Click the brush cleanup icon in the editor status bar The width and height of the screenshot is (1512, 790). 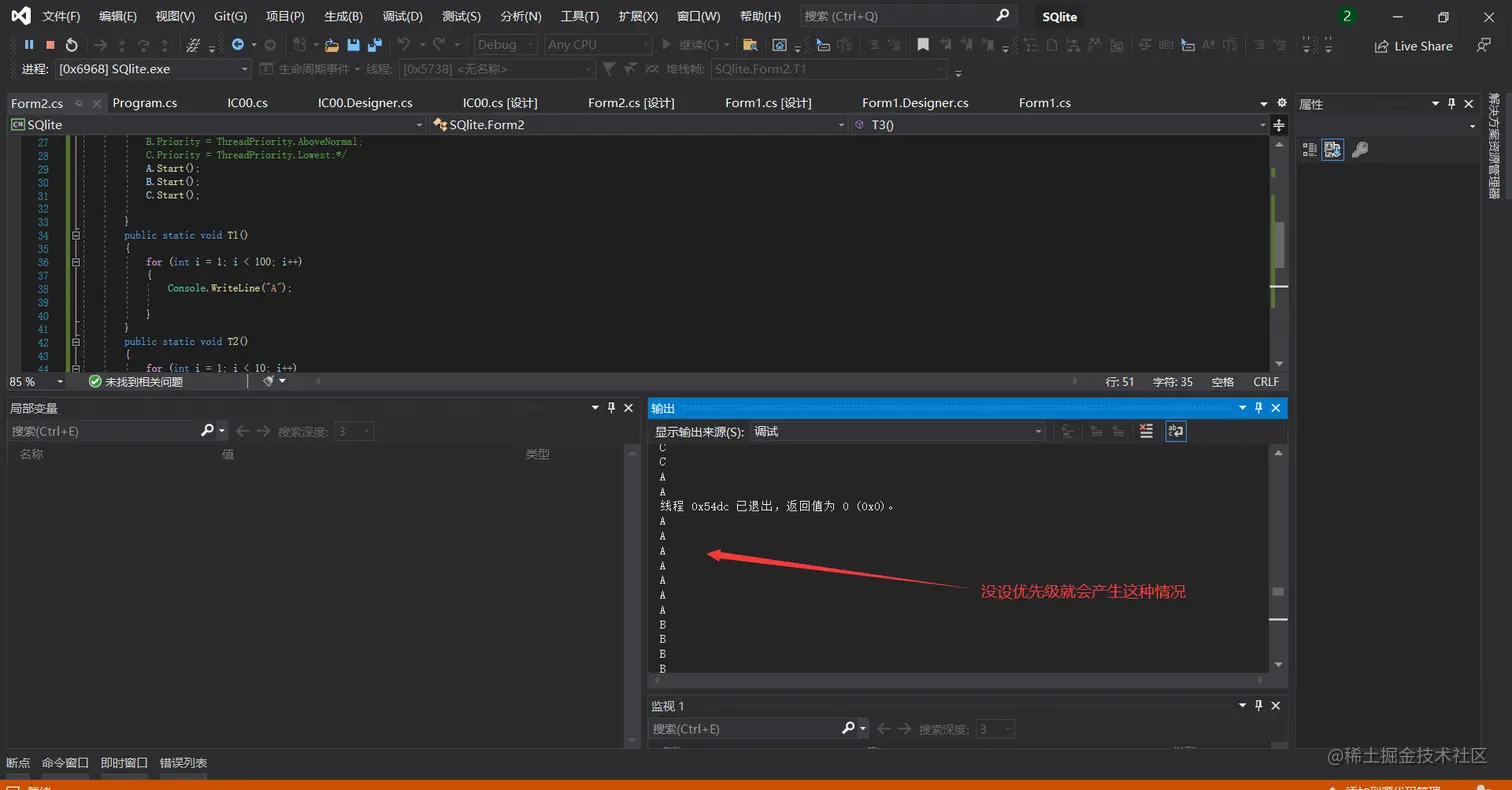point(268,381)
